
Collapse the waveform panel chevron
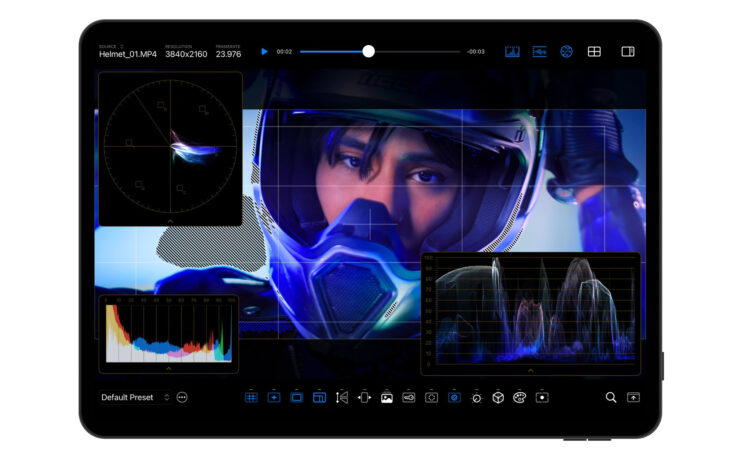click(x=530, y=370)
